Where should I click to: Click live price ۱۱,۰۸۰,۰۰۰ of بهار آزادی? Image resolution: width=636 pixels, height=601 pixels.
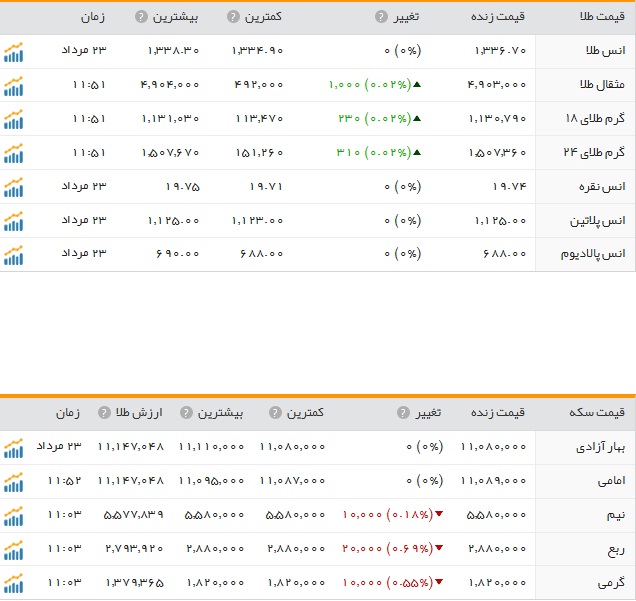493,446
